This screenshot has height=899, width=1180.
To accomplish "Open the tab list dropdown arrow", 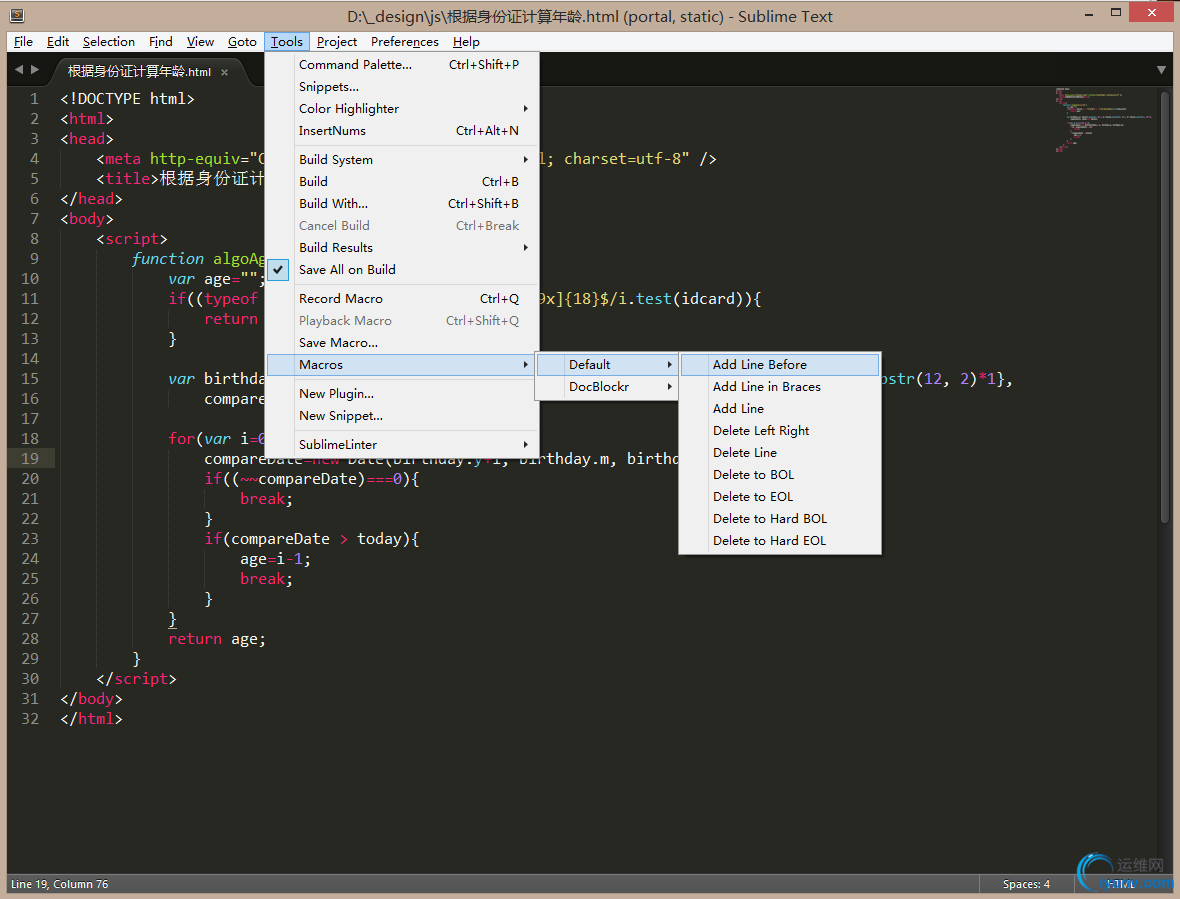I will (x=1161, y=70).
